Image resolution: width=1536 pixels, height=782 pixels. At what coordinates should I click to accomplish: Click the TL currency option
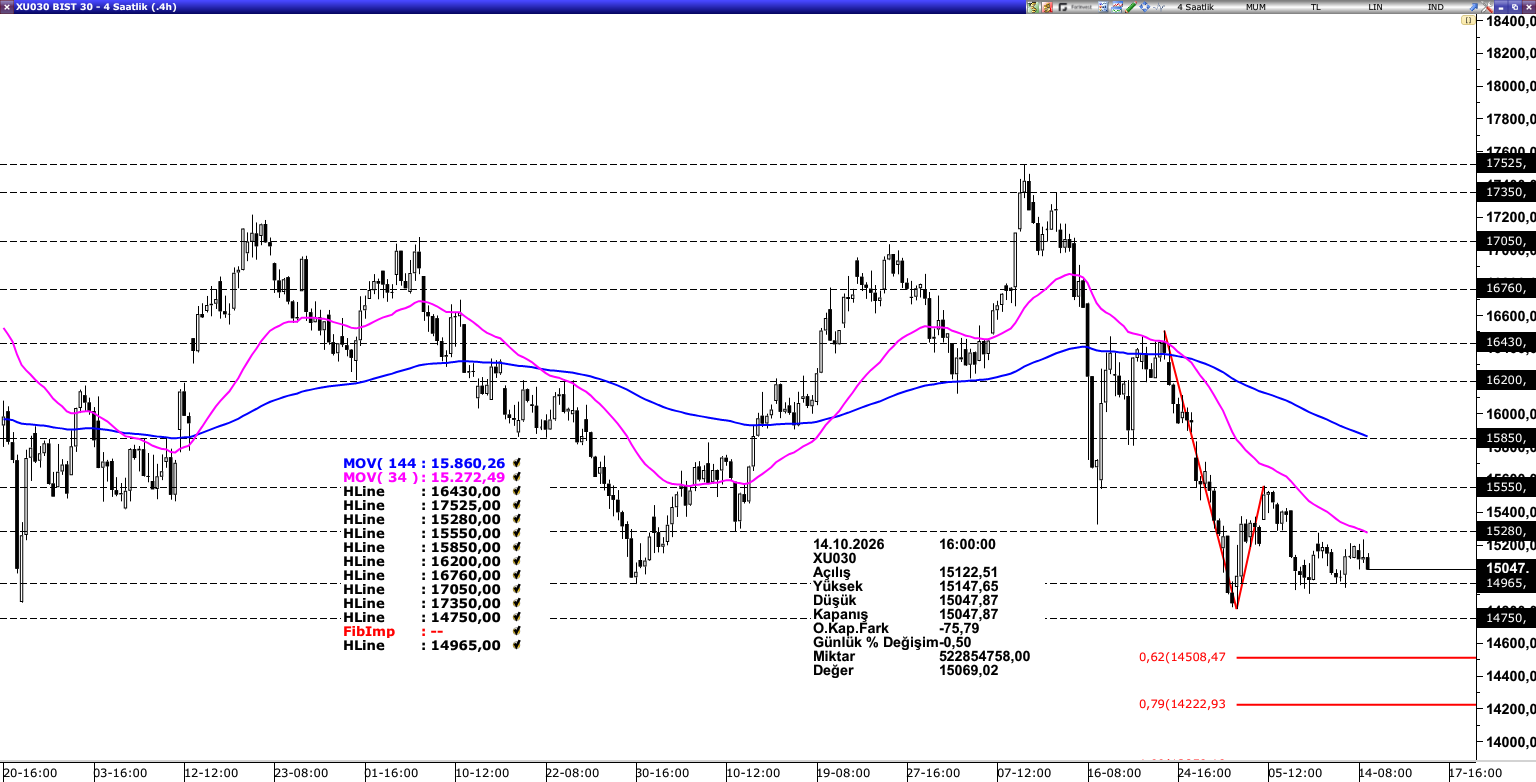[x=1316, y=7]
